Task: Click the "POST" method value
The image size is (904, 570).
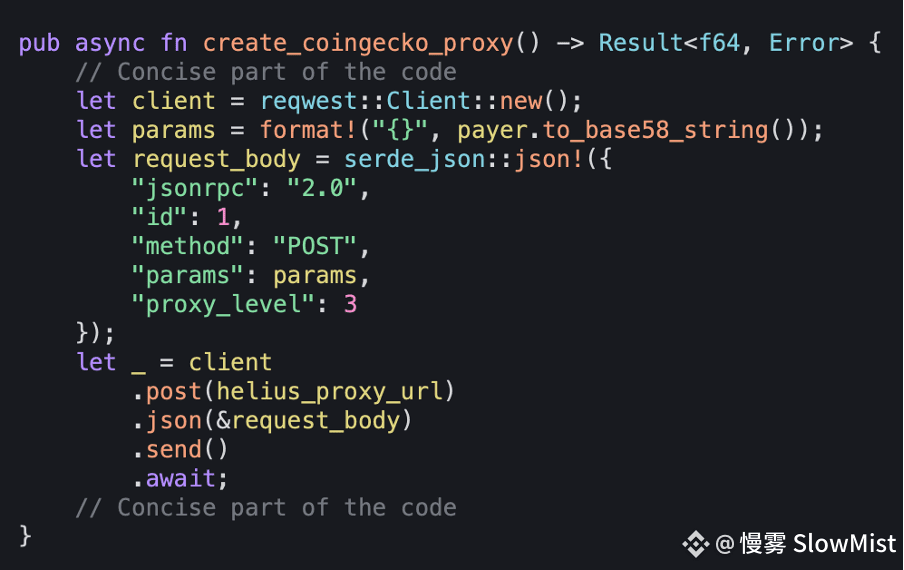Action: (x=315, y=247)
